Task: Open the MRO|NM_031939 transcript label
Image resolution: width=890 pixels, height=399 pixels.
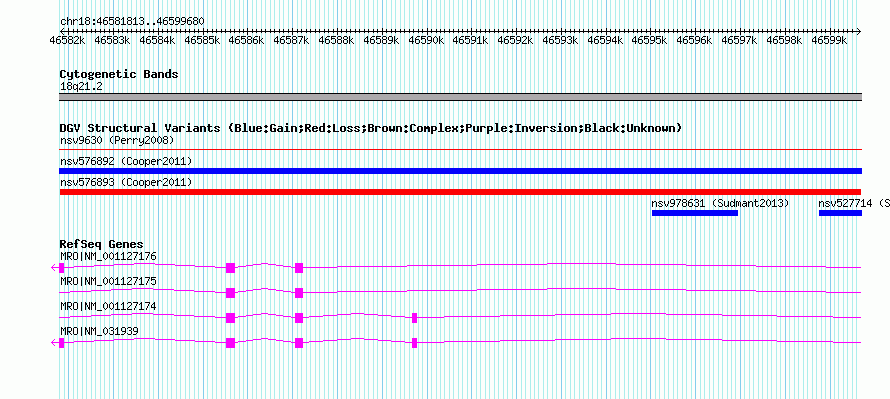Action: 99,331
